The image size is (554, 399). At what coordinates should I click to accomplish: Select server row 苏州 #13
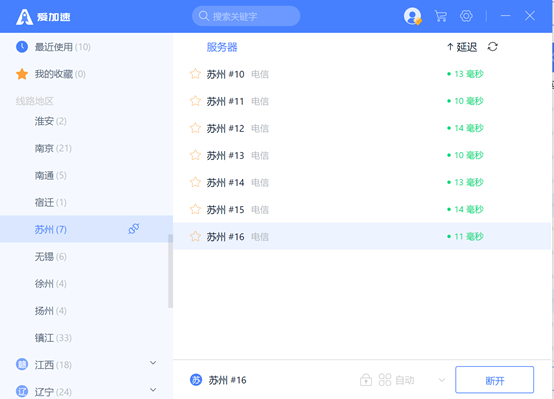pos(362,155)
